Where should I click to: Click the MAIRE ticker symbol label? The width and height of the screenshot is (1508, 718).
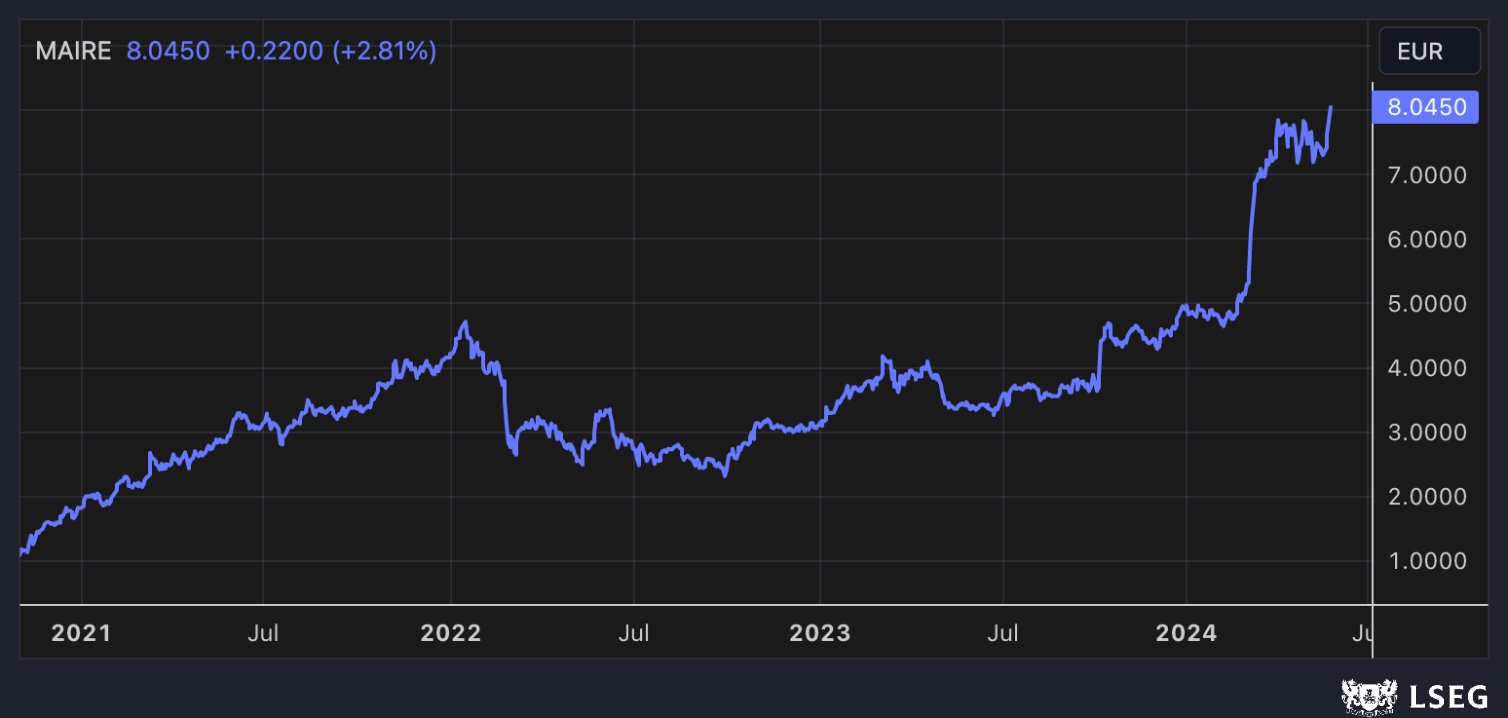click(73, 51)
